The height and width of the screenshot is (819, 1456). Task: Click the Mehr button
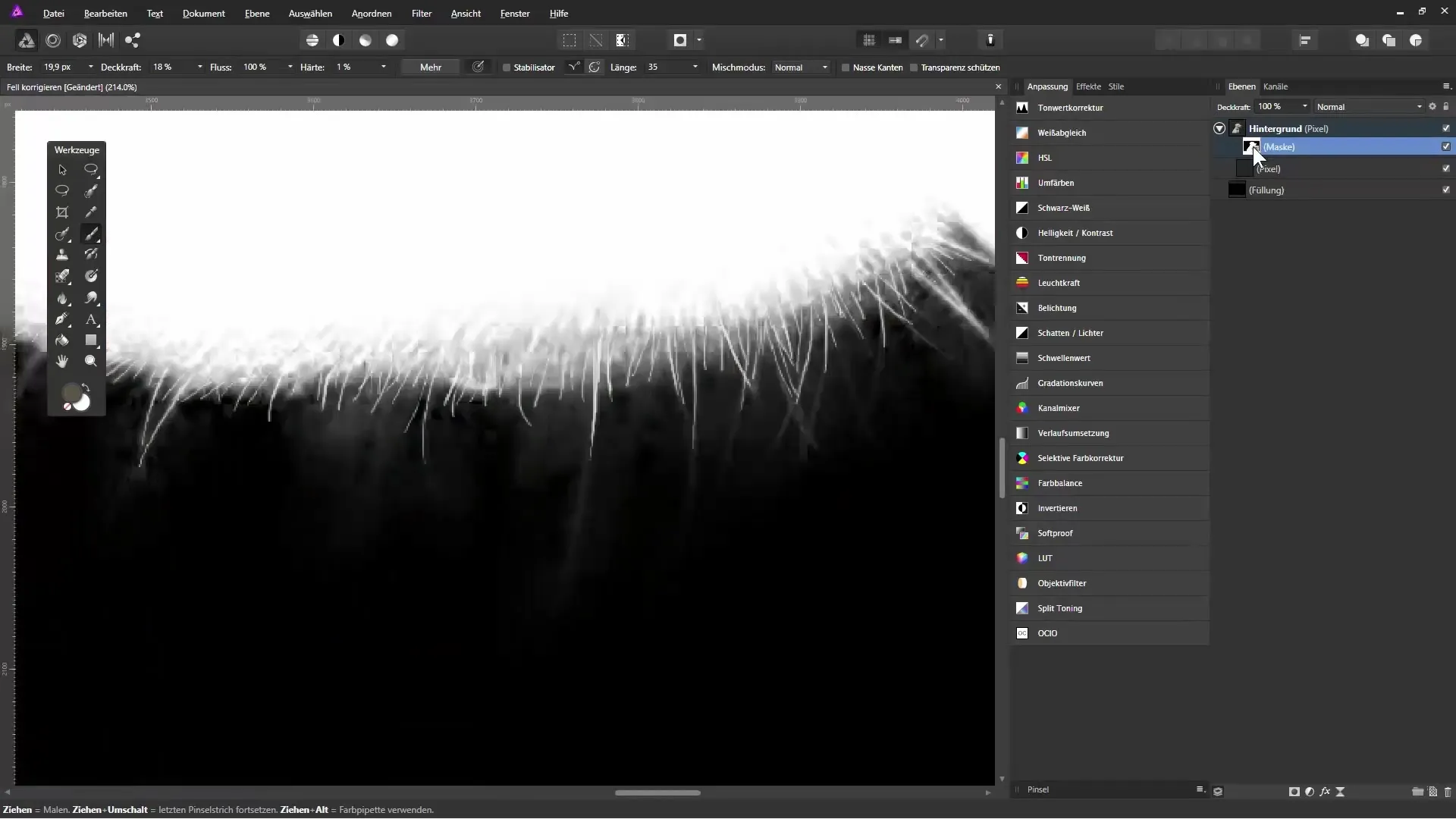coord(431,67)
